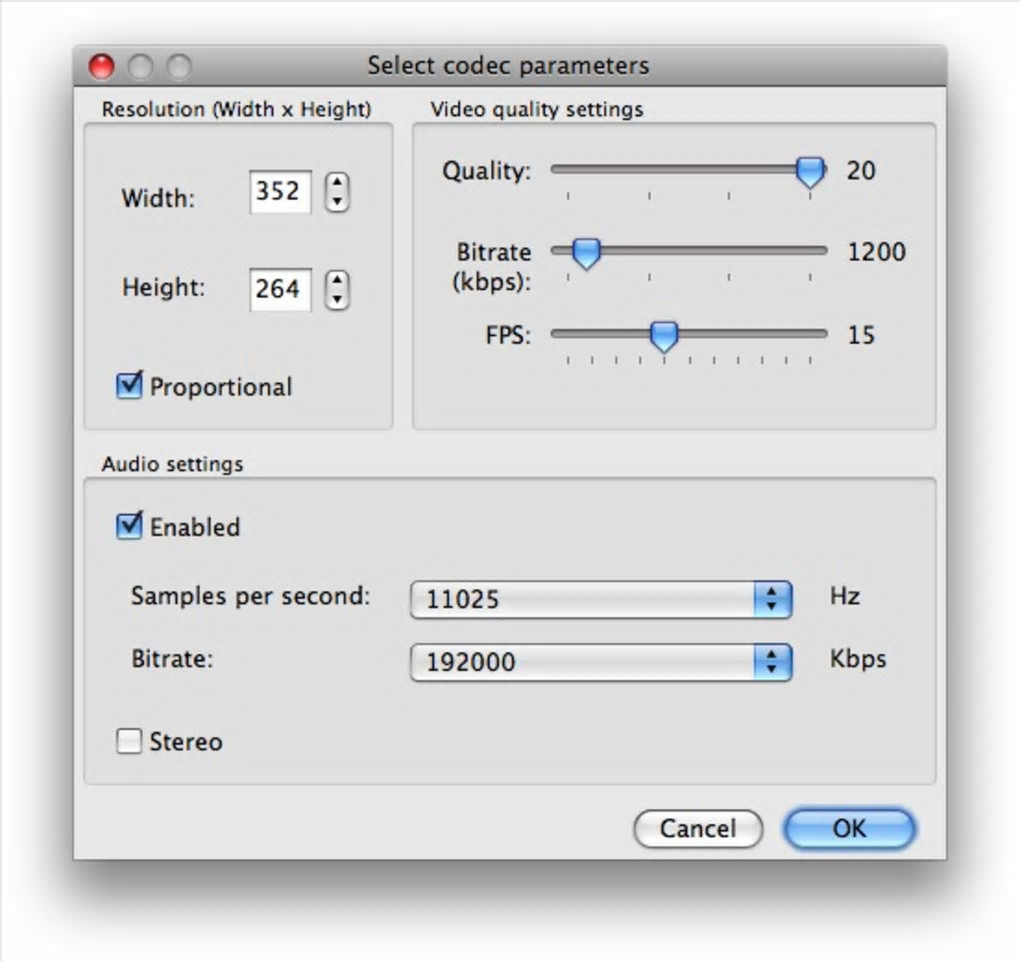Viewport: 1020px width, 961px height.
Task: Click the Select codec parameters title bar
Action: click(508, 66)
